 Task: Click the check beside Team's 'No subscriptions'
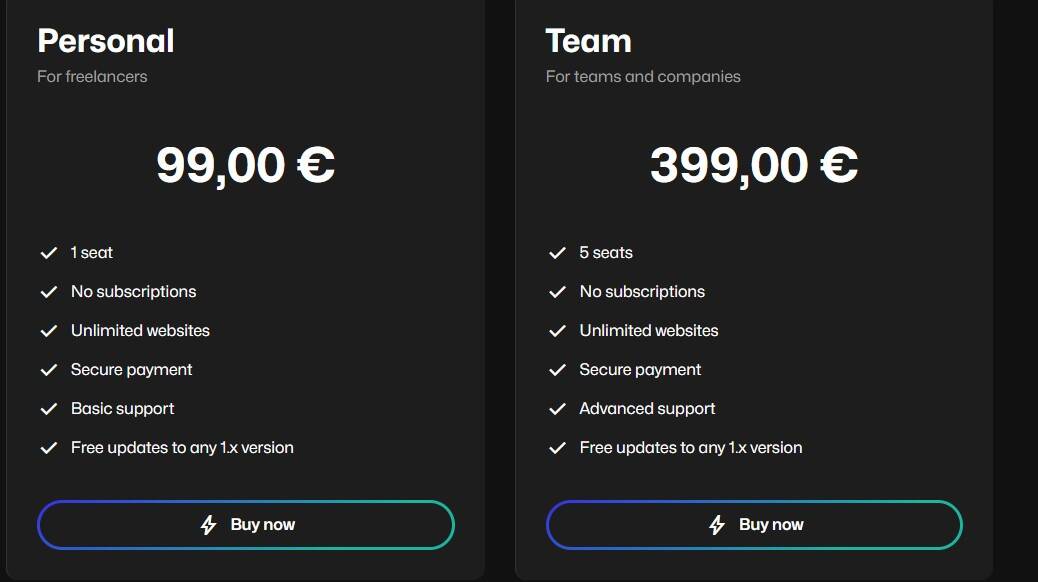coord(557,291)
